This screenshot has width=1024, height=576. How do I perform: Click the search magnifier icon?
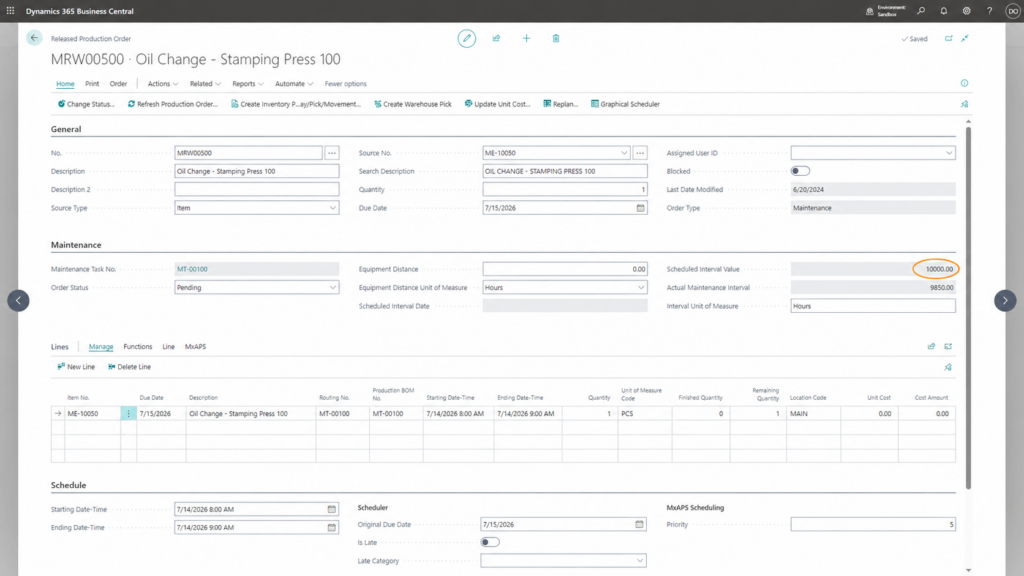921,11
